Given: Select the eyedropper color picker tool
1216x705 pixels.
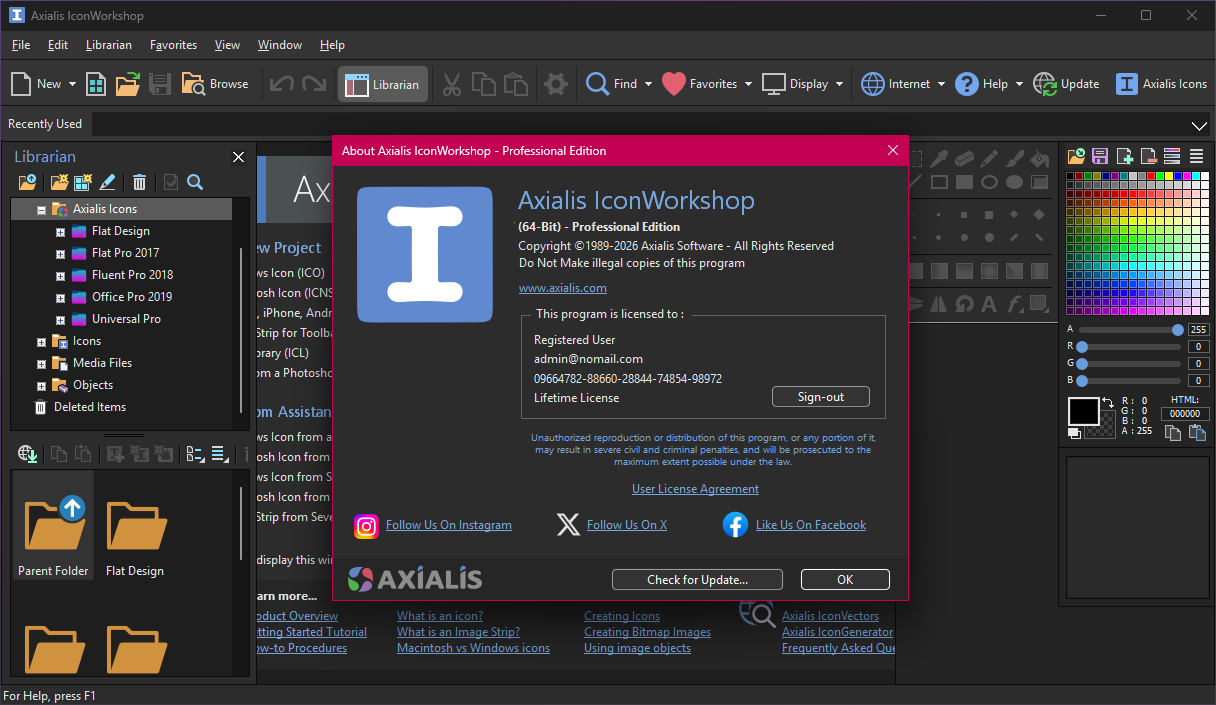Looking at the screenshot, I should [x=939, y=158].
